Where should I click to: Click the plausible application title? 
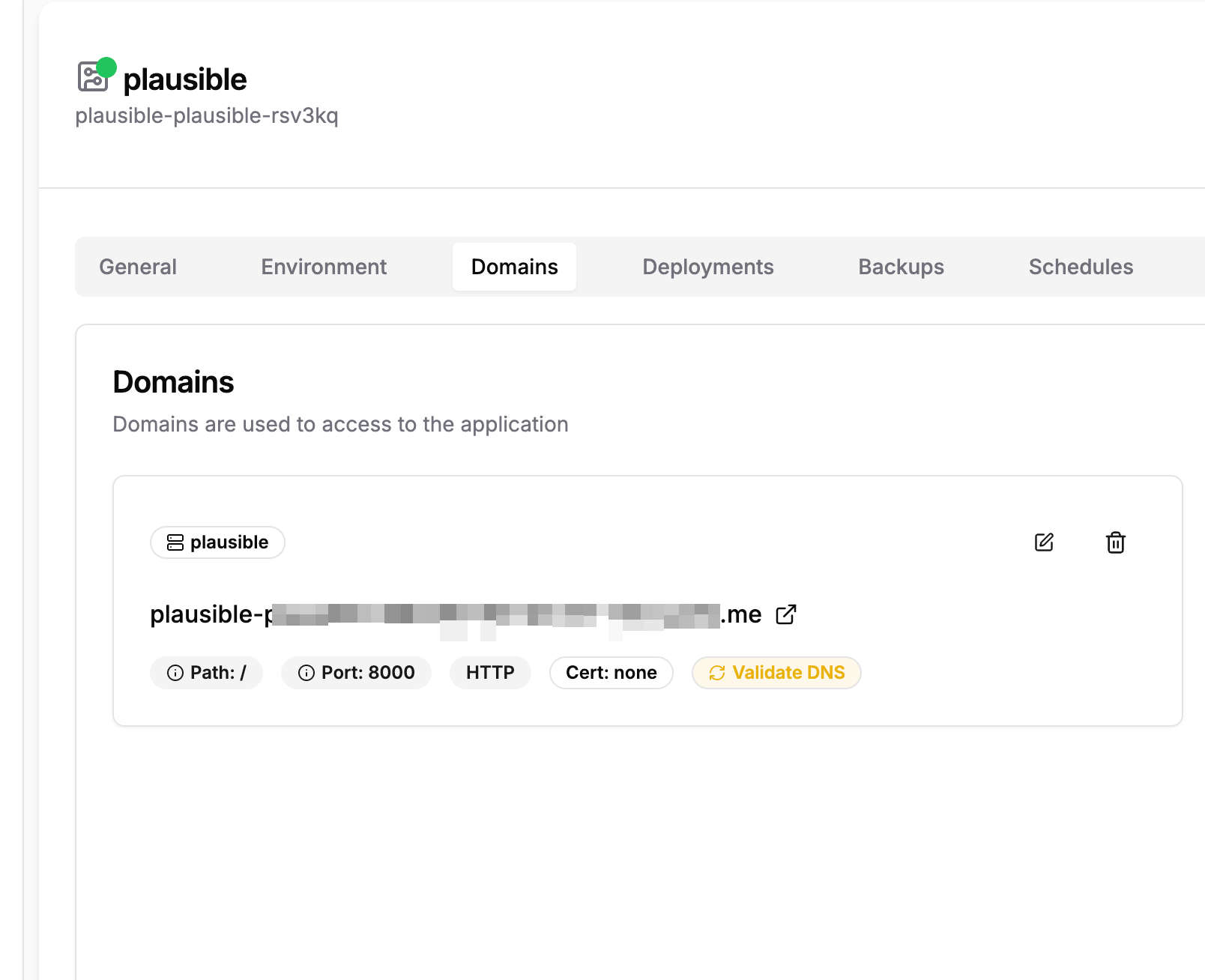point(185,79)
